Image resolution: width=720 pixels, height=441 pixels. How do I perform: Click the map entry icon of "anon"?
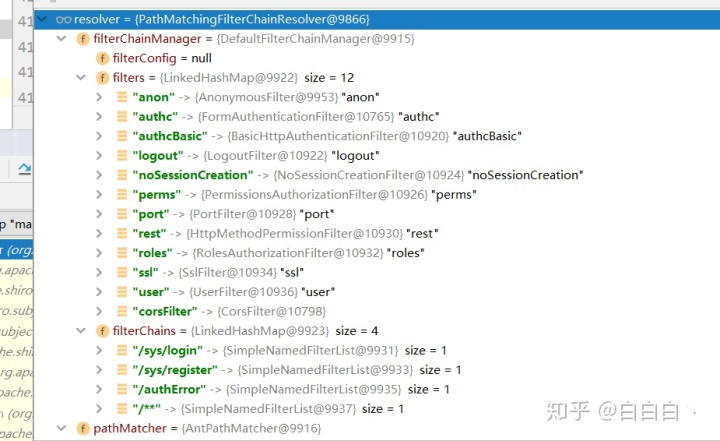[122, 97]
